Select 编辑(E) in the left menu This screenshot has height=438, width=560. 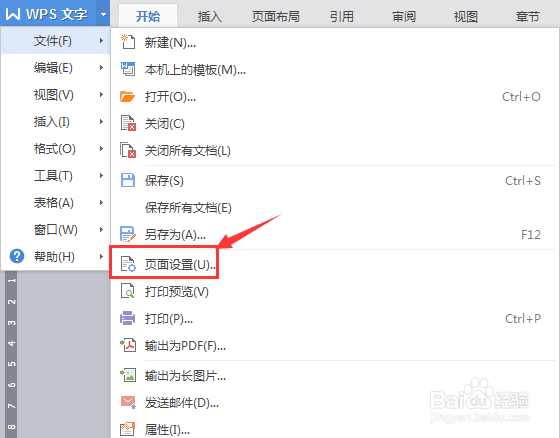point(55,68)
